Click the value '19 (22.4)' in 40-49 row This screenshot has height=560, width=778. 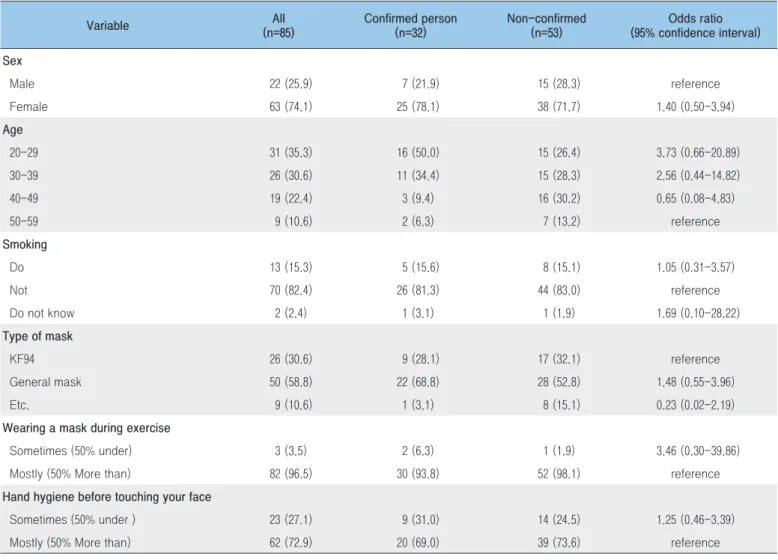pos(291,198)
